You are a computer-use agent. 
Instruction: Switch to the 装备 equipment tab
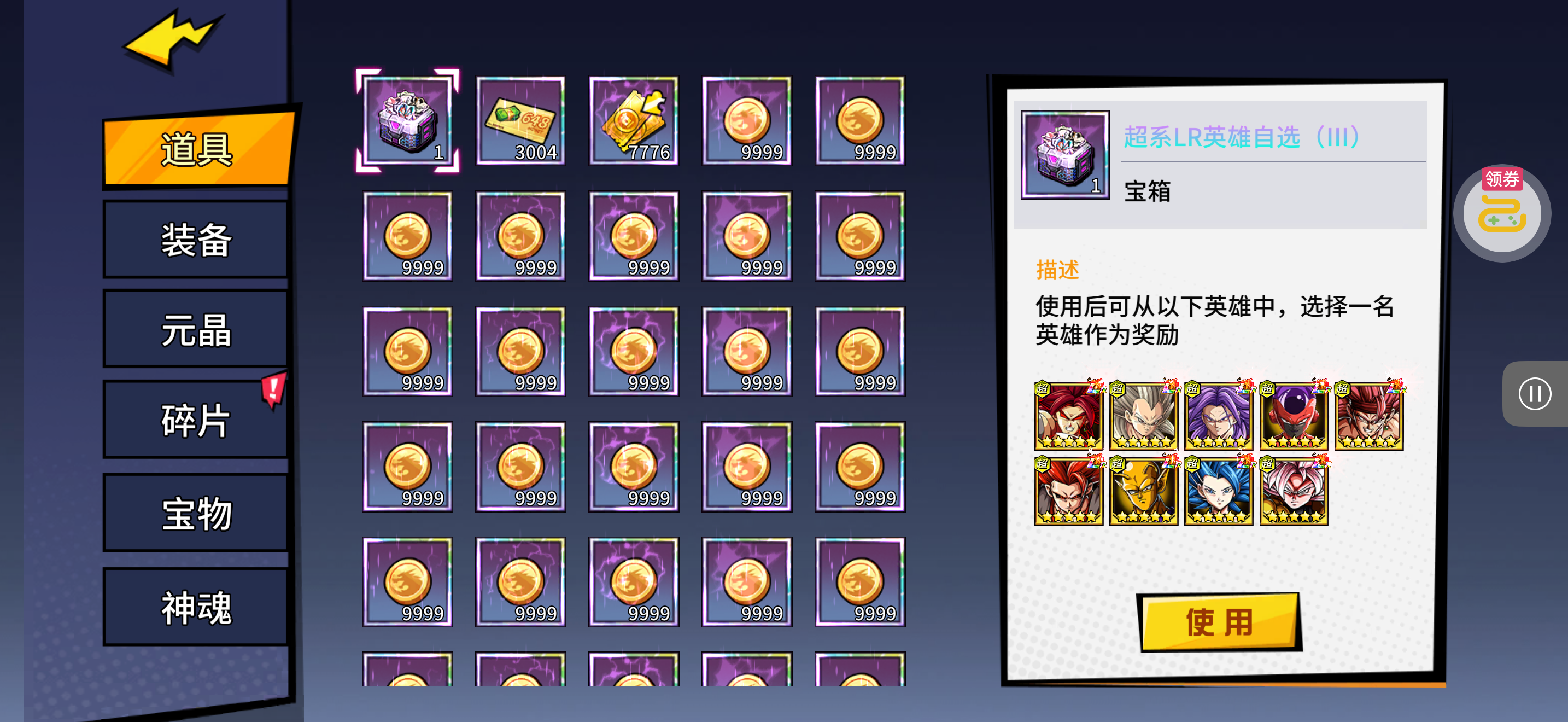pyautogui.click(x=195, y=240)
